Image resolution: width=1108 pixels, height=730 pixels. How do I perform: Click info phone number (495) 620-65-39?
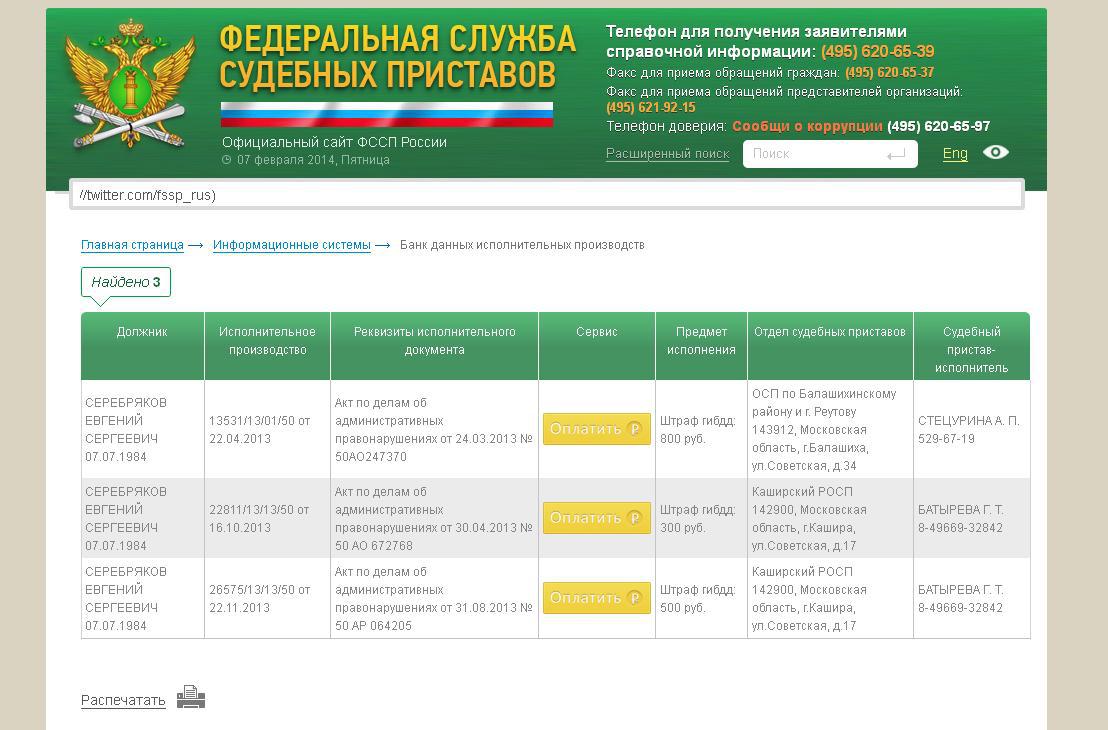pos(878,52)
